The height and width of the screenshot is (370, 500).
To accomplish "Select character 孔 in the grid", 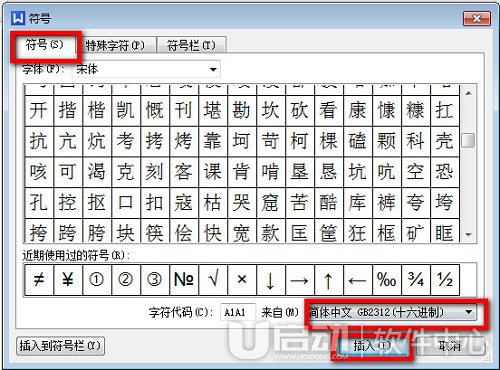I will pyautogui.click(x=39, y=202).
